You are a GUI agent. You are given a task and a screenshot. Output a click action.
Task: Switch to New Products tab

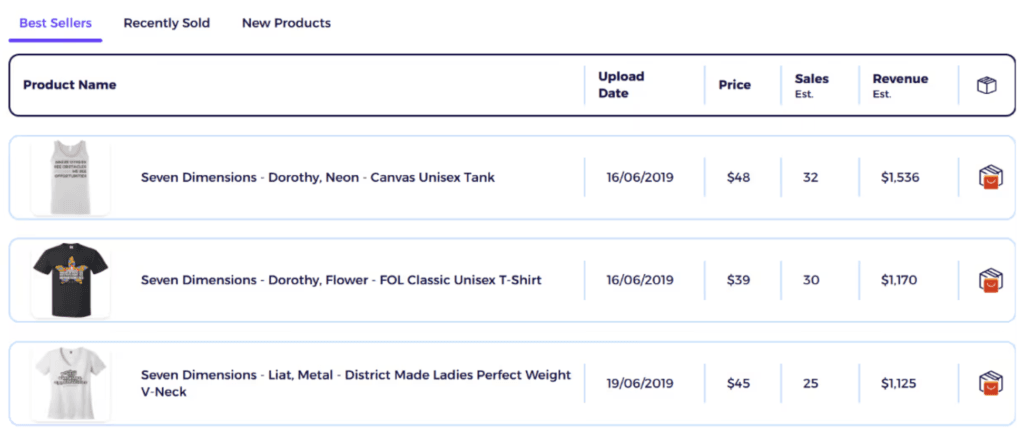click(286, 23)
